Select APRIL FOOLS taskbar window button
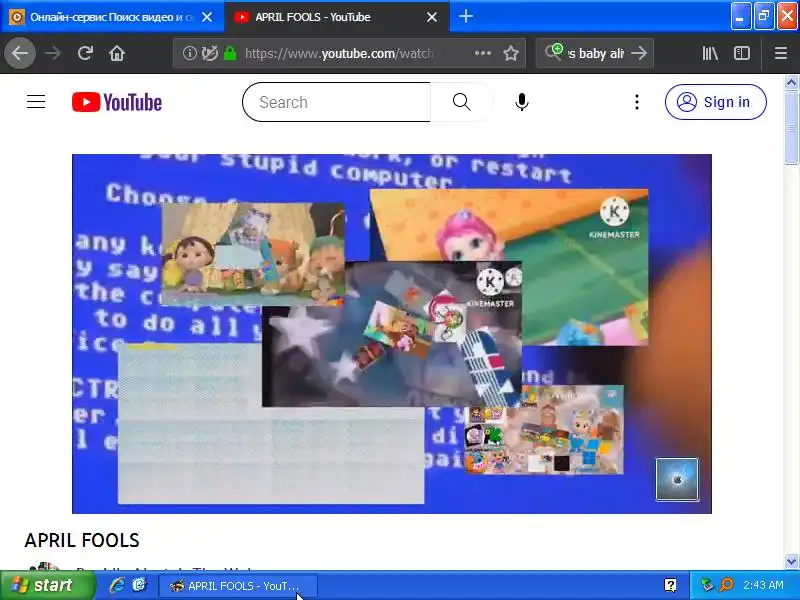The image size is (800, 600). pyautogui.click(x=238, y=586)
